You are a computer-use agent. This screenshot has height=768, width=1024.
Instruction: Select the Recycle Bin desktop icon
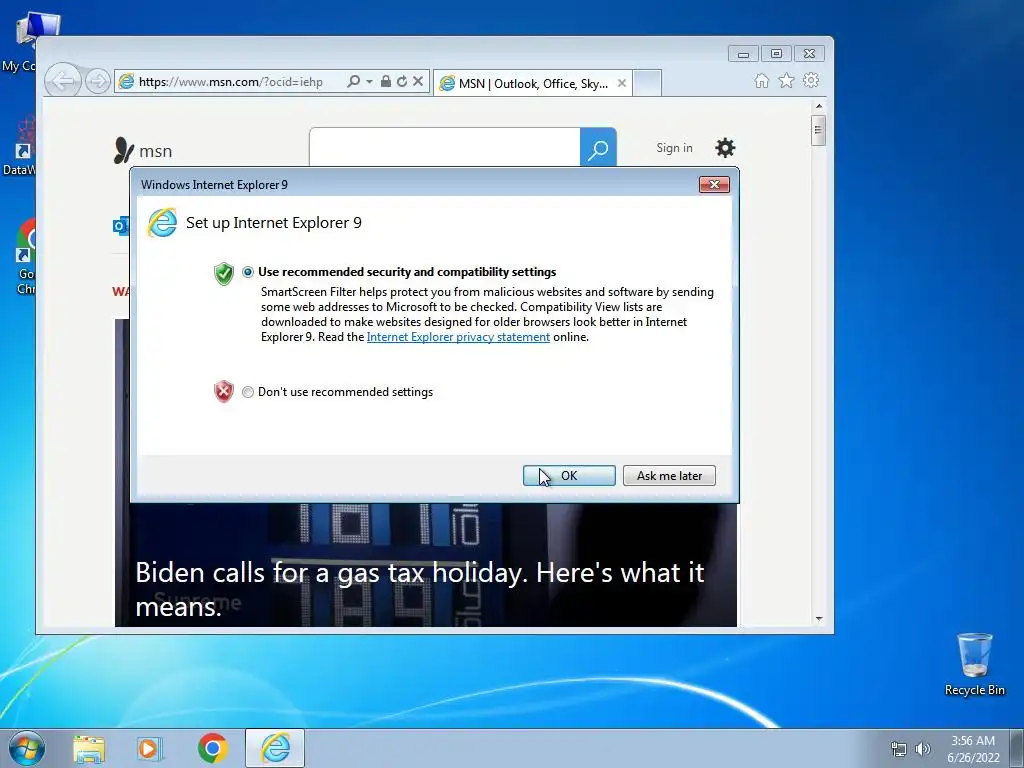974,664
